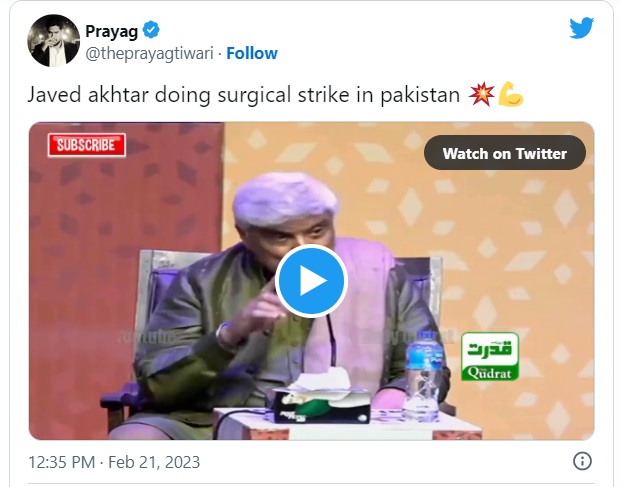Image resolution: width=621 pixels, height=487 pixels.
Task: Open Prayag's profile avatar picture
Action: tap(54, 41)
